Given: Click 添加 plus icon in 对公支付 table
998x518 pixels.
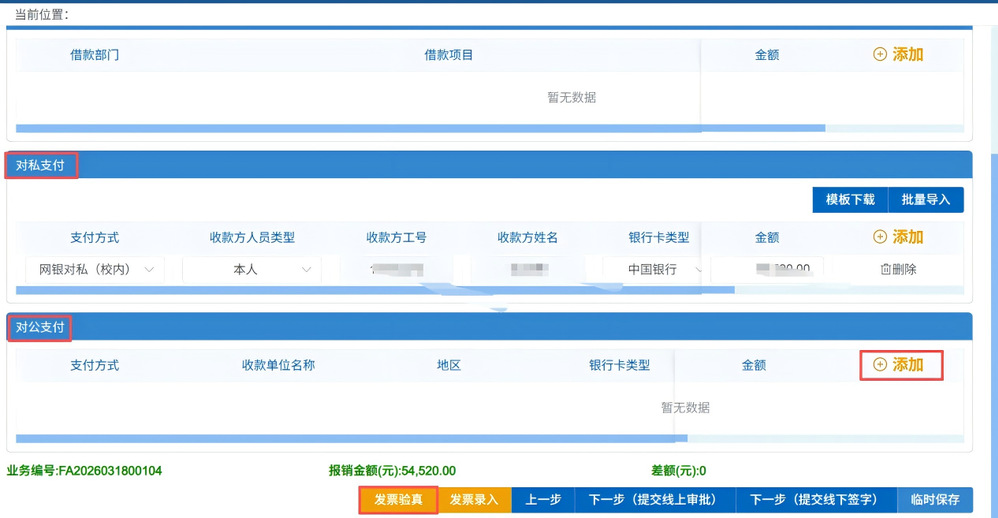Looking at the screenshot, I should tap(880, 365).
